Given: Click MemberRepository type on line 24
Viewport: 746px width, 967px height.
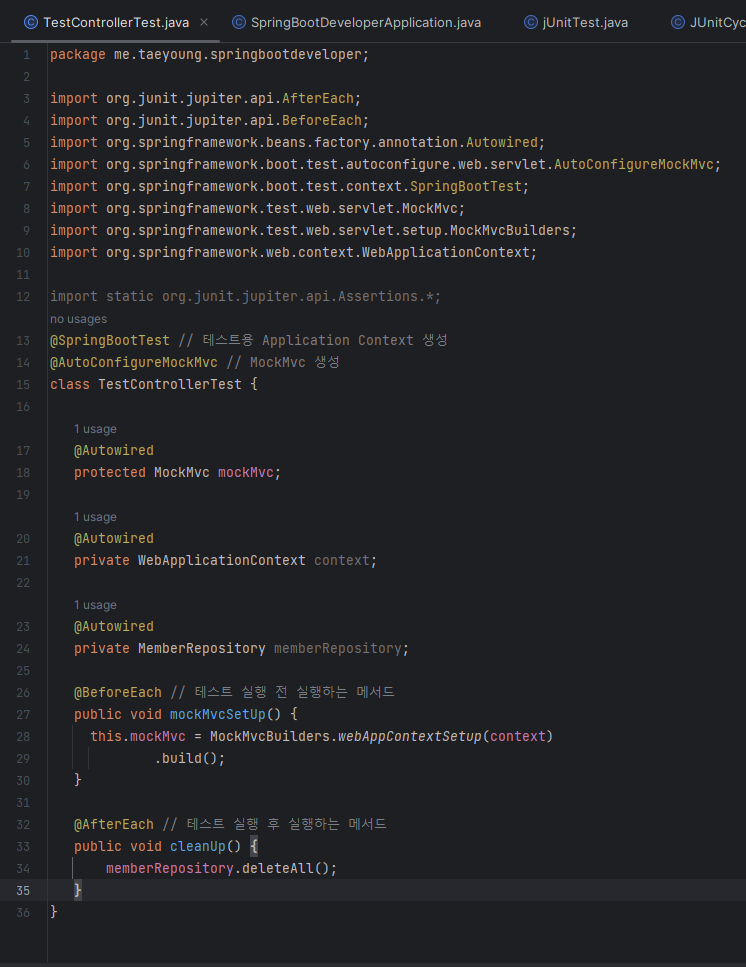Looking at the screenshot, I should click(202, 649).
